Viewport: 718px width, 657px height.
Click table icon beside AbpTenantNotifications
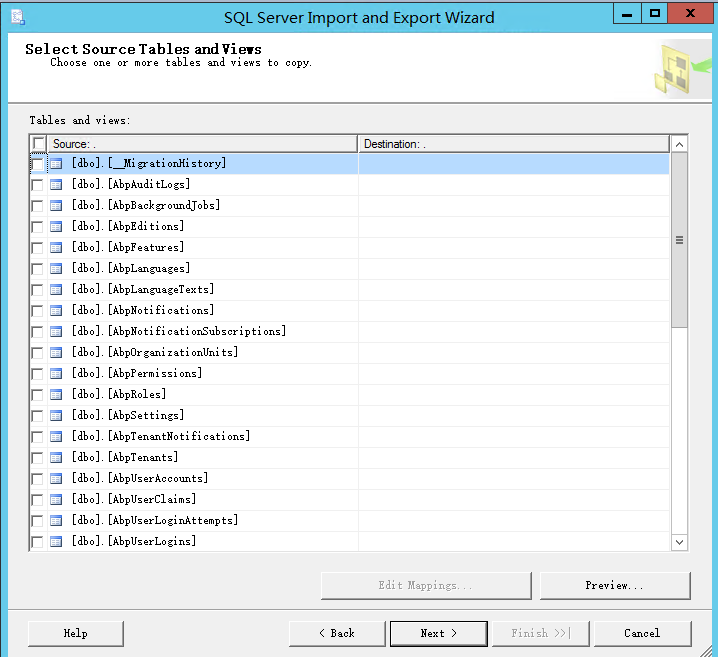(56, 437)
